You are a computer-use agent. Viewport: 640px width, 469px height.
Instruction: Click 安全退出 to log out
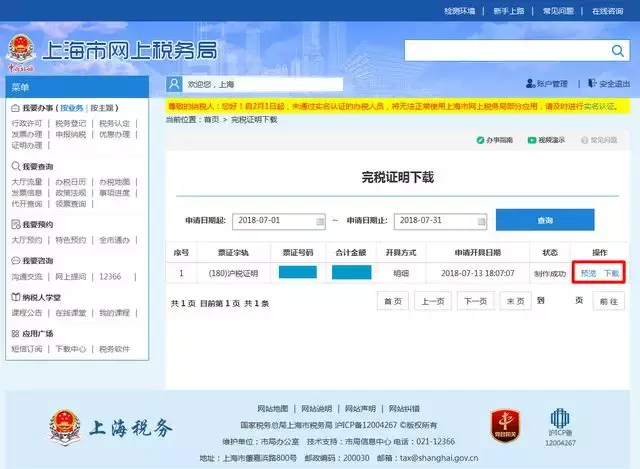click(609, 84)
